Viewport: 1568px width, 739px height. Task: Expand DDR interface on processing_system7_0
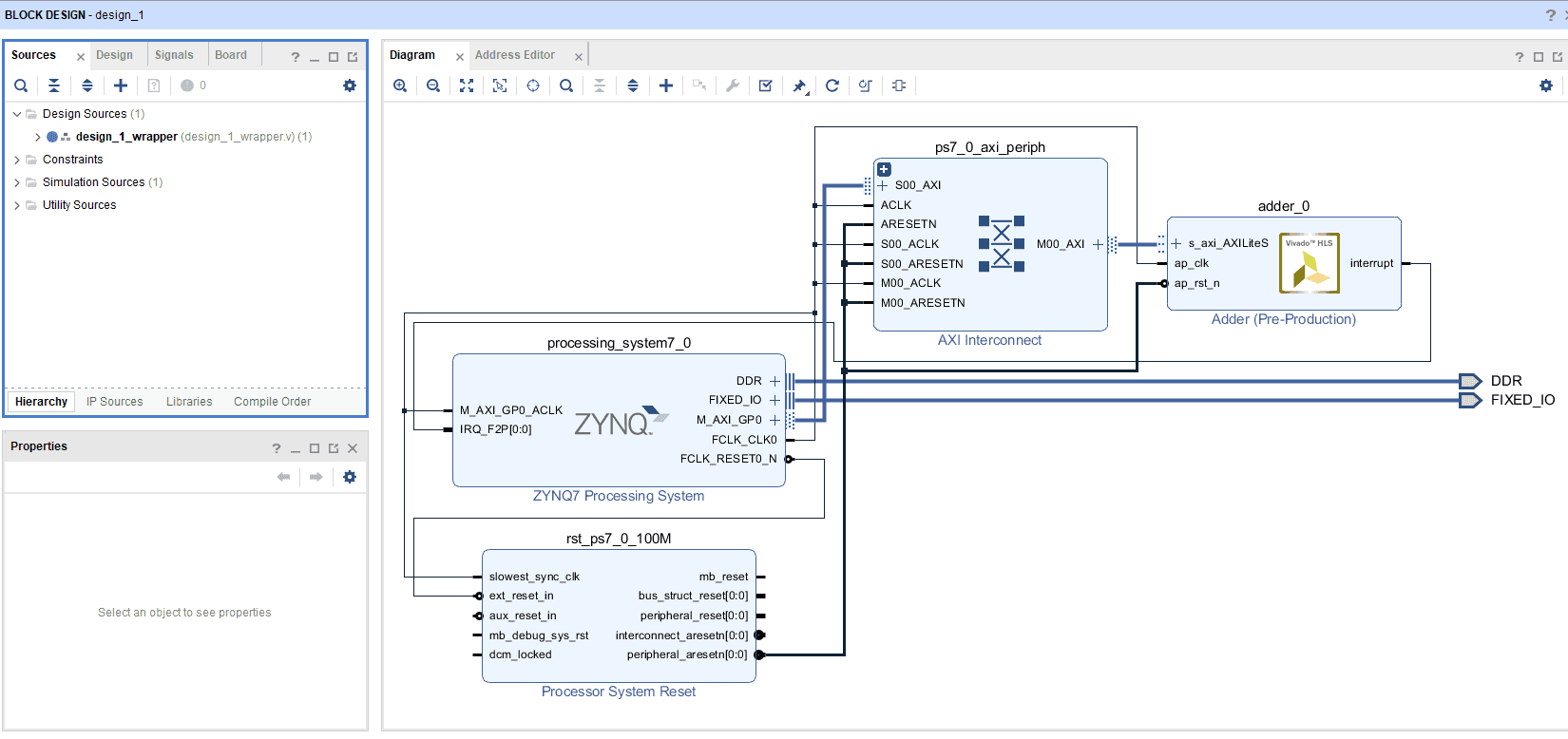coord(774,381)
